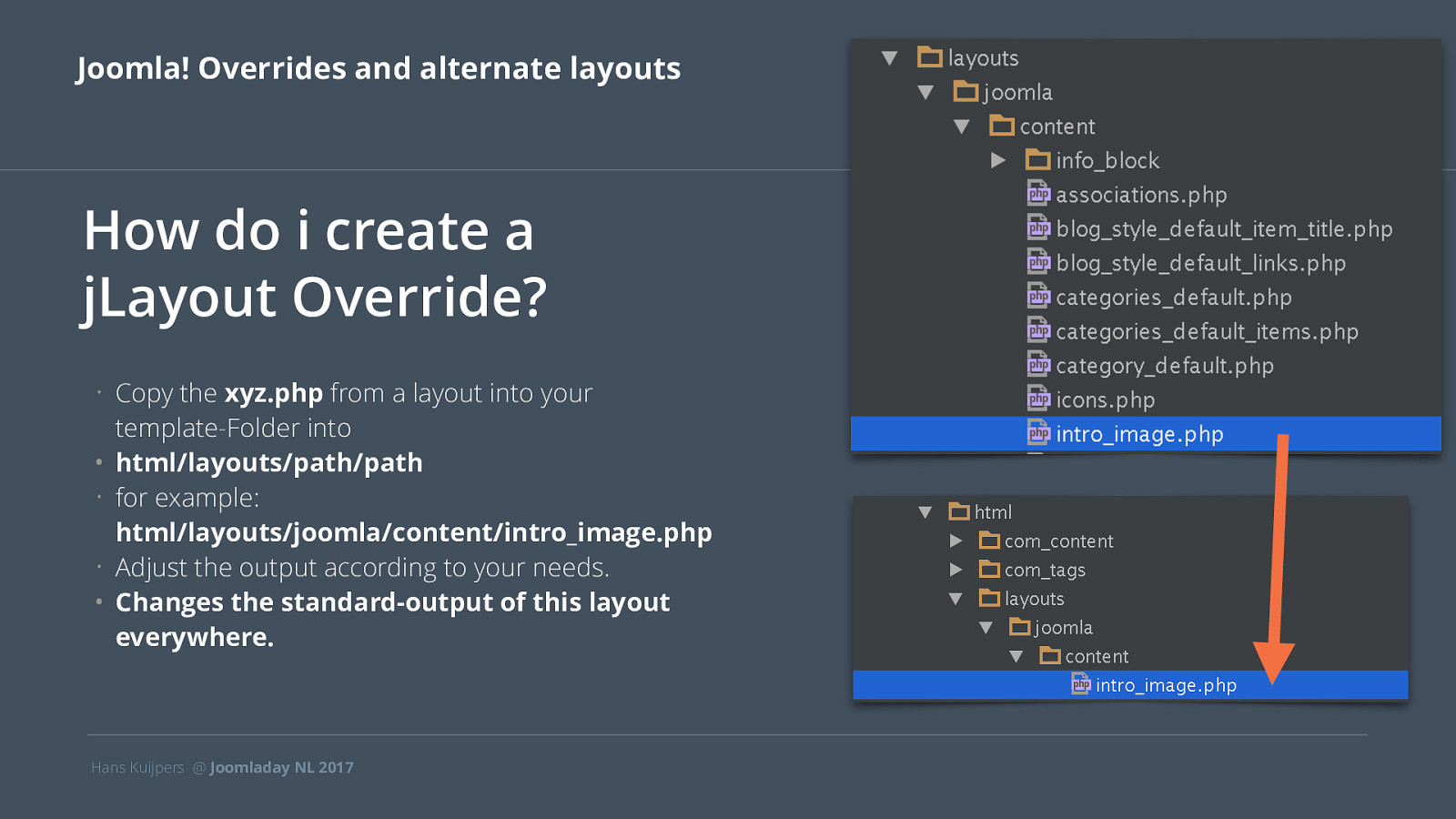Collapse the joomla folder under top layouts

pyautogui.click(x=925, y=93)
